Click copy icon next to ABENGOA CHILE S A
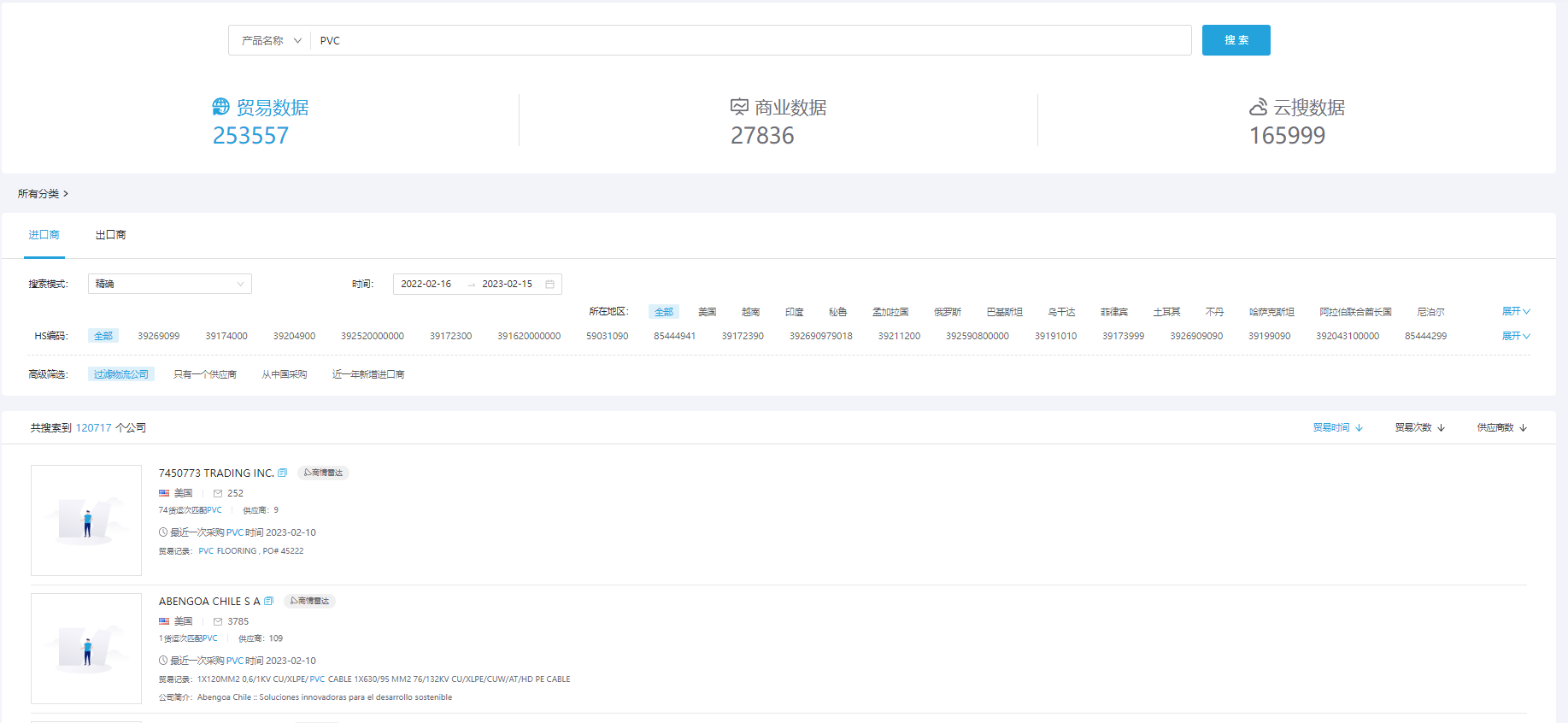Viewport: 1568px width, 723px height. [268, 601]
